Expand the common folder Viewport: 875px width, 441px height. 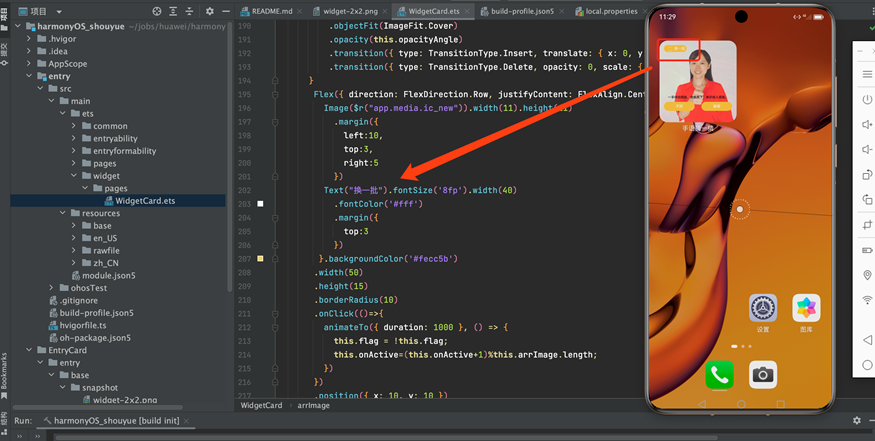click(74, 126)
